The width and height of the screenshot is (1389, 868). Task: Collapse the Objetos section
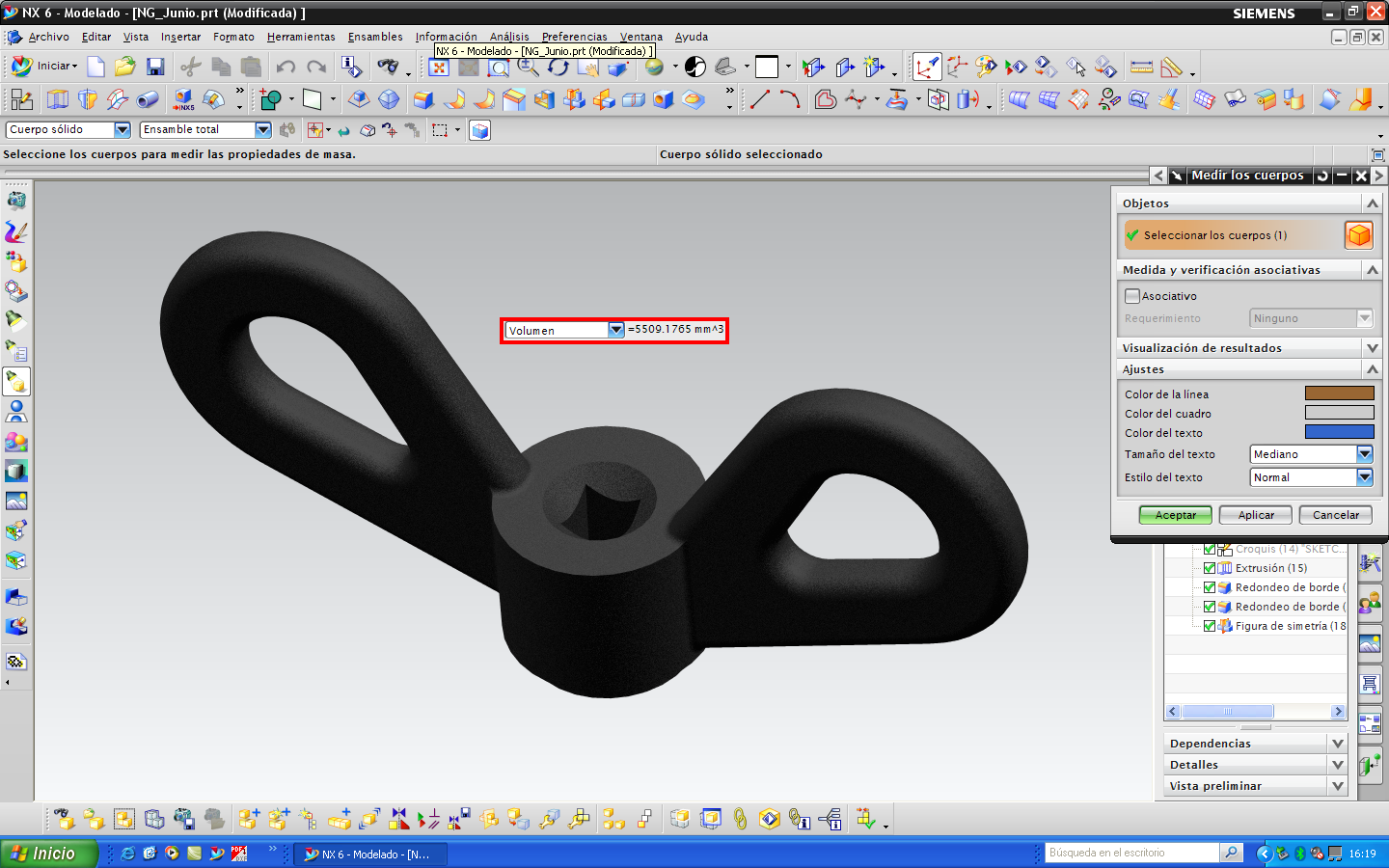pyautogui.click(x=1373, y=203)
